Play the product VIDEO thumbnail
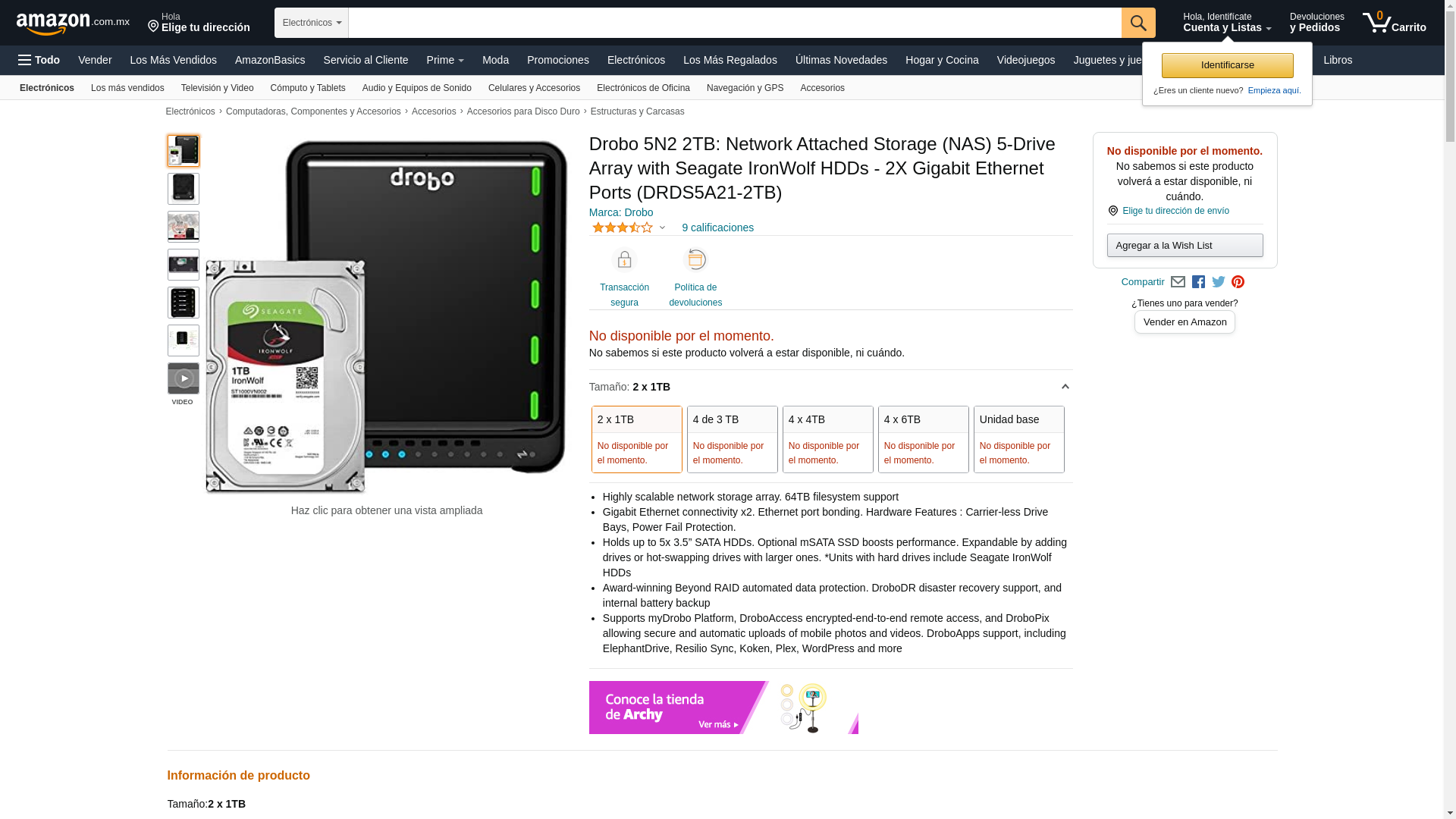1456x819 pixels. [184, 378]
